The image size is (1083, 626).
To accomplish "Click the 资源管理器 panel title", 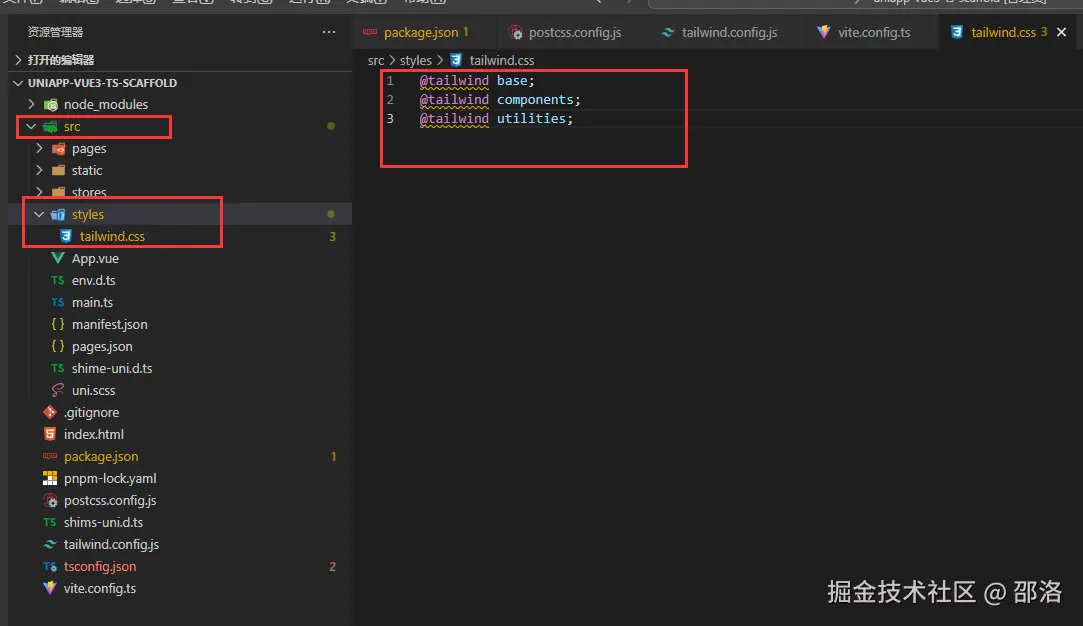I will (x=55, y=32).
